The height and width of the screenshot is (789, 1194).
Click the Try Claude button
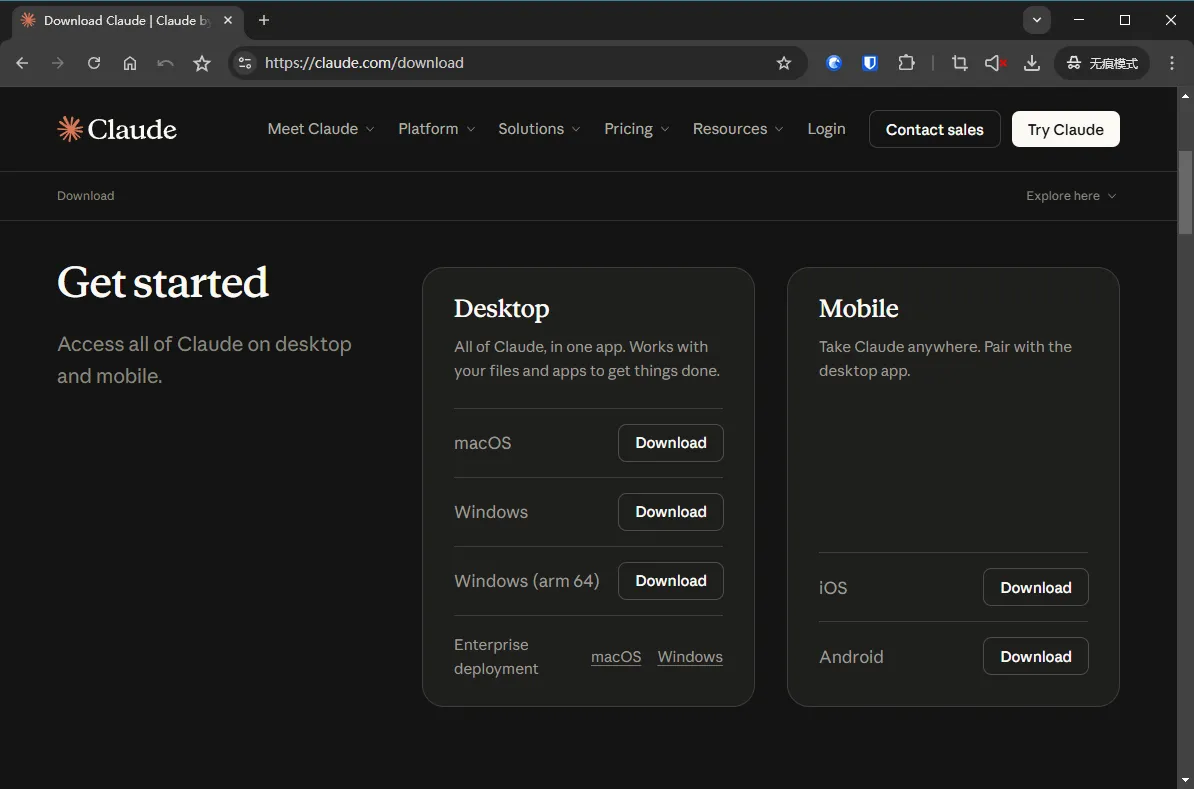(1065, 129)
